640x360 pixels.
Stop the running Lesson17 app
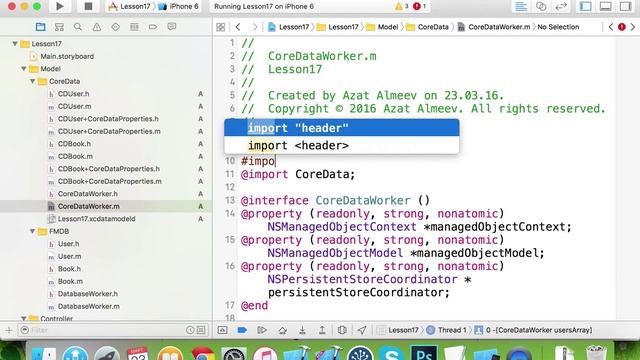click(x=88, y=6)
